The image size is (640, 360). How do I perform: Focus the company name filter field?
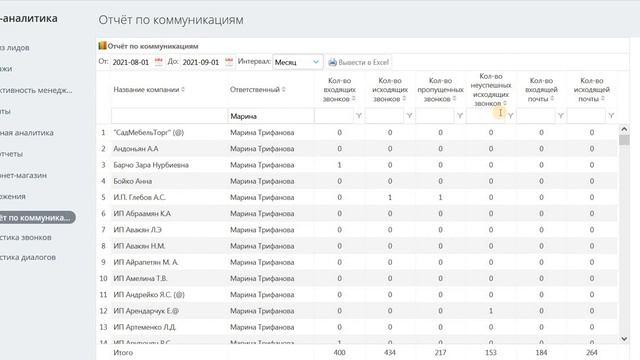[169, 116]
